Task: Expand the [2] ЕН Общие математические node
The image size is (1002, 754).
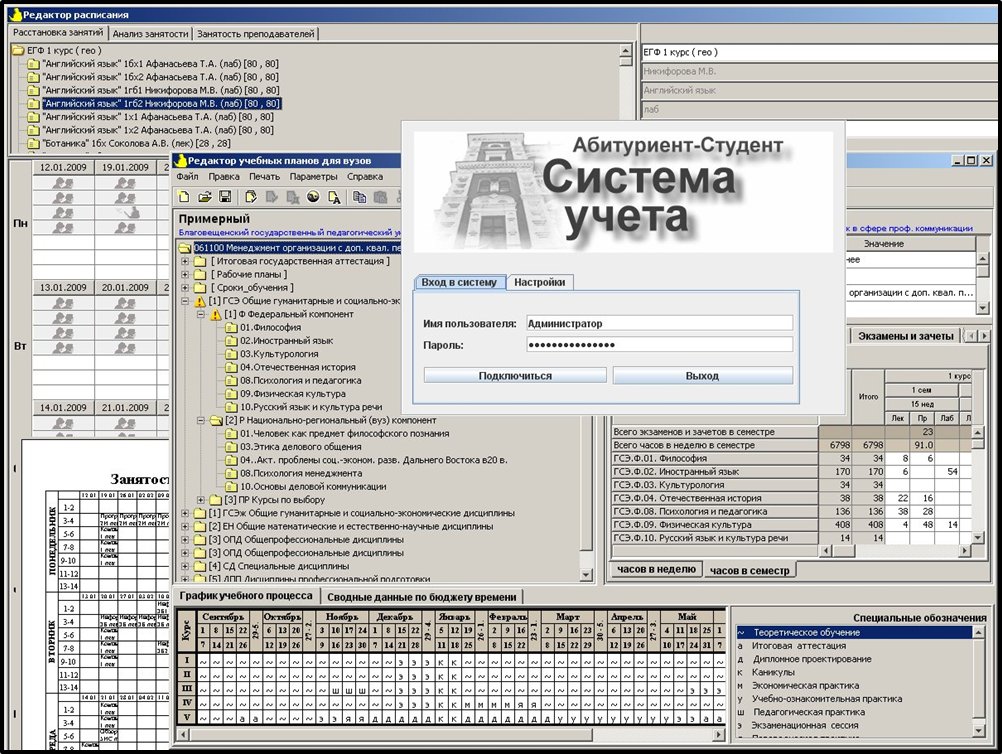Action: click(x=185, y=527)
